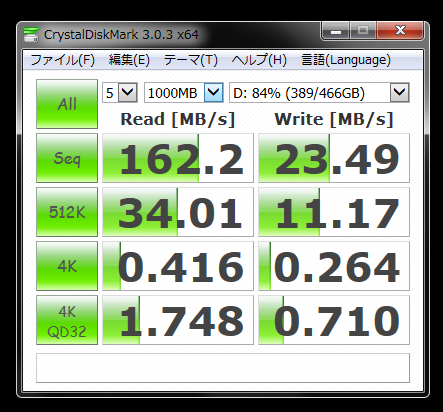This screenshot has height=412, width=443.
Task: Click the CrystalDiskMark title bar app icon
Action: tap(31, 35)
